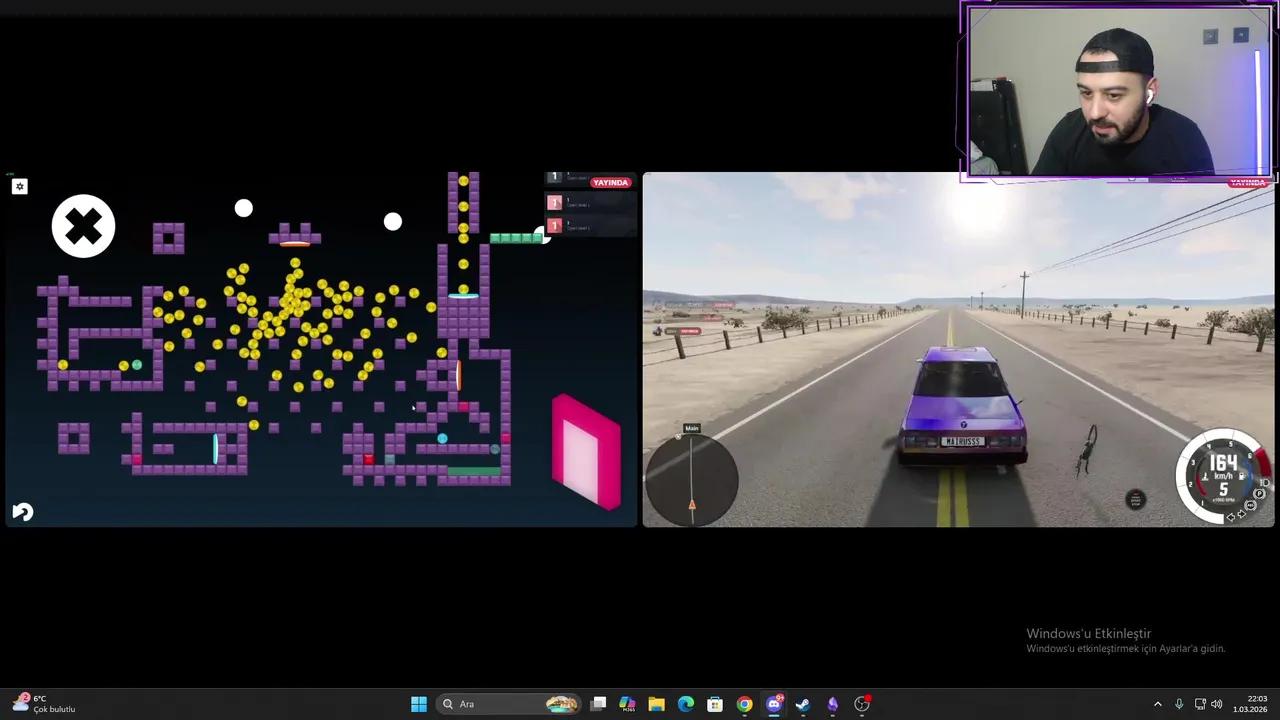
Task: Open Microsoft Edge from the taskbar
Action: (685, 704)
